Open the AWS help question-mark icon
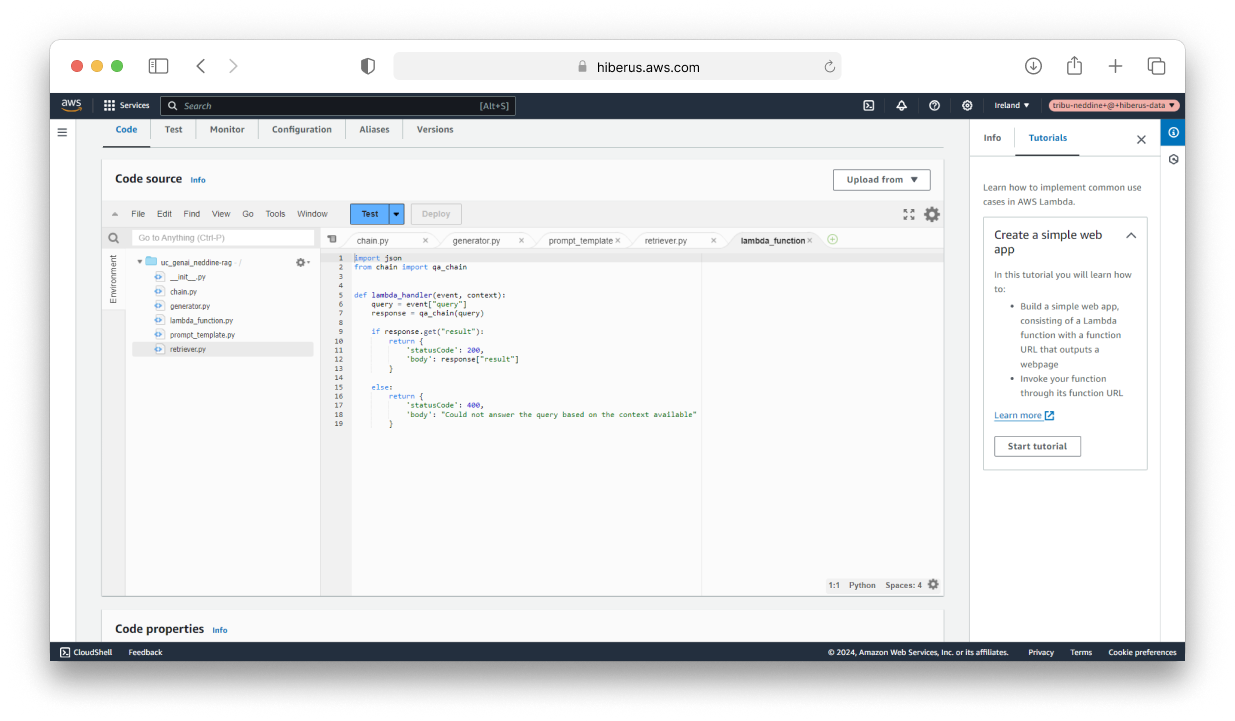This screenshot has width=1235, height=721. click(934, 105)
